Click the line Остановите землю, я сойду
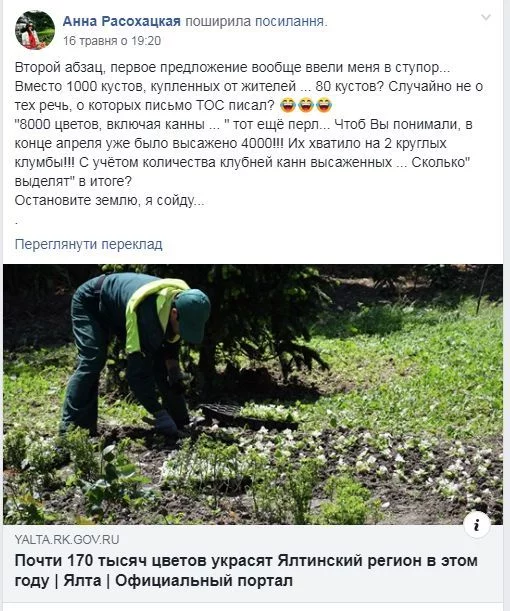The height and width of the screenshot is (611, 510). click(x=109, y=200)
